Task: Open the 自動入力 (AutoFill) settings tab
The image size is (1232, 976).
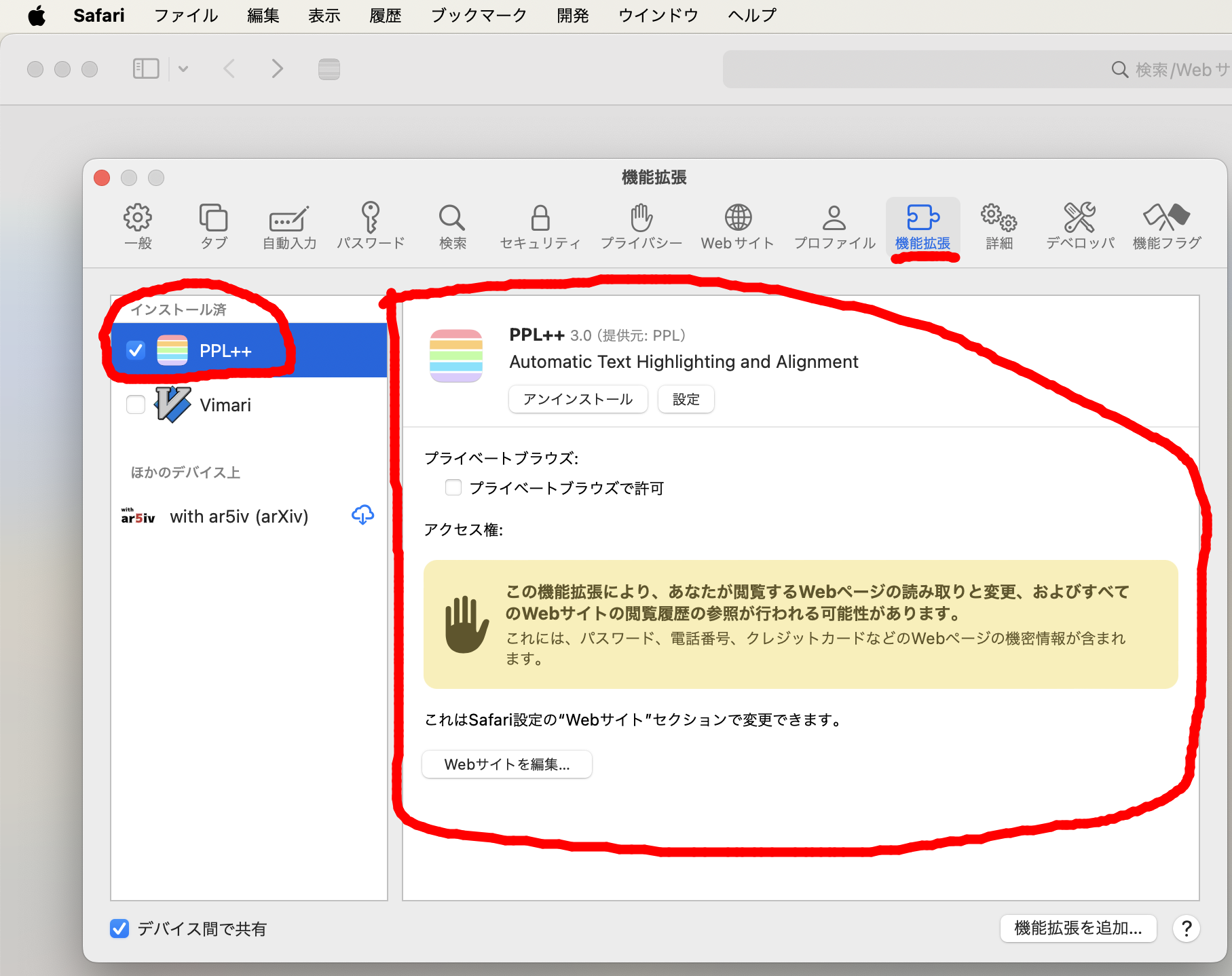Action: click(x=289, y=227)
